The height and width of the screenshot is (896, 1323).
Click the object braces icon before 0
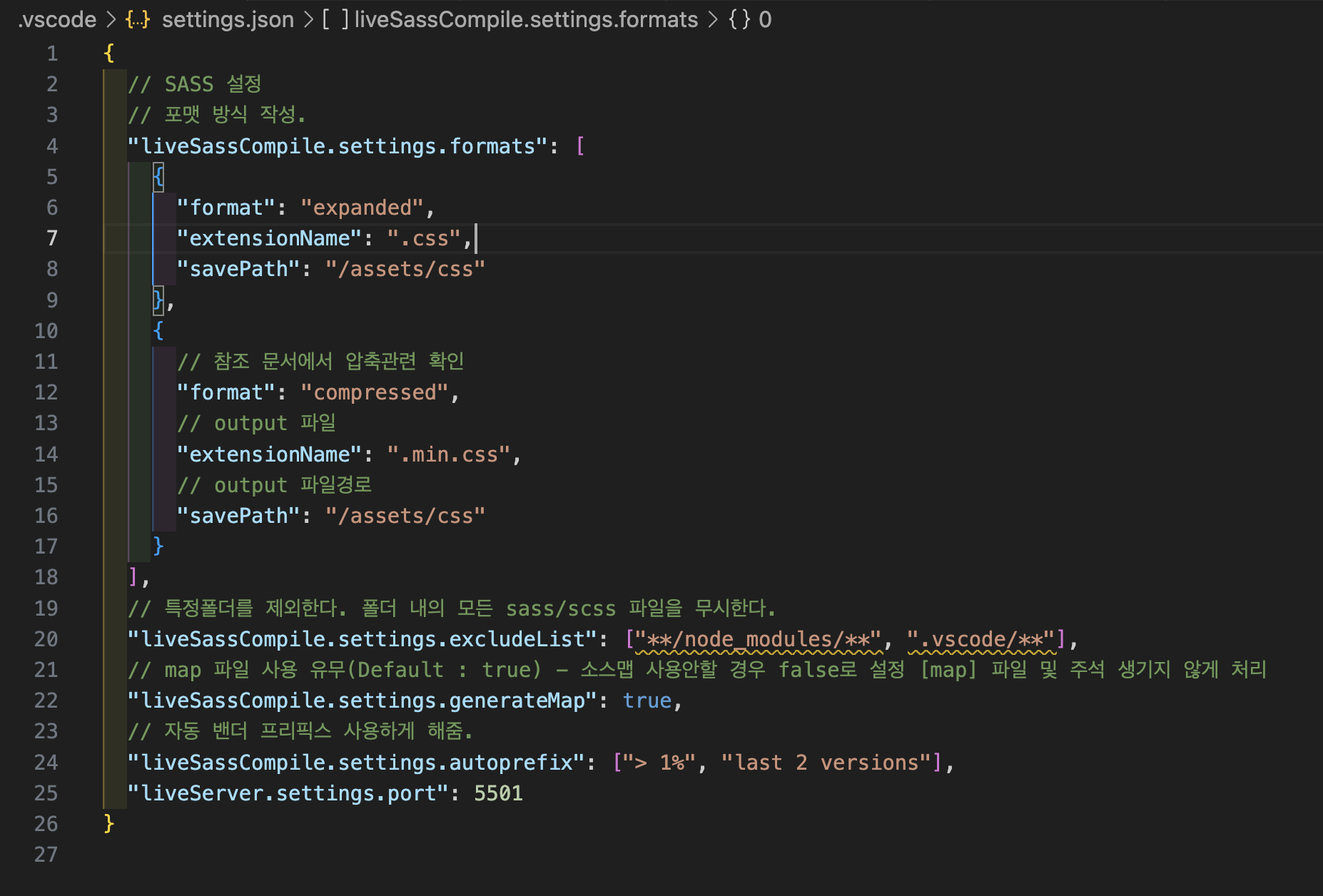(x=739, y=19)
